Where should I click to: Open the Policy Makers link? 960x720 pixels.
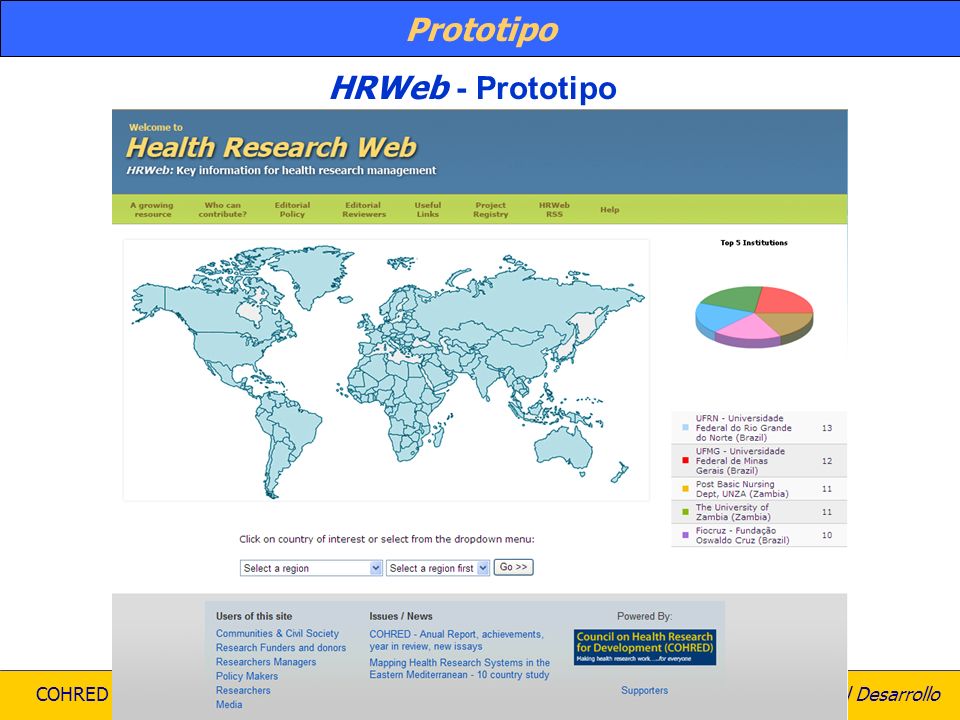click(x=247, y=676)
